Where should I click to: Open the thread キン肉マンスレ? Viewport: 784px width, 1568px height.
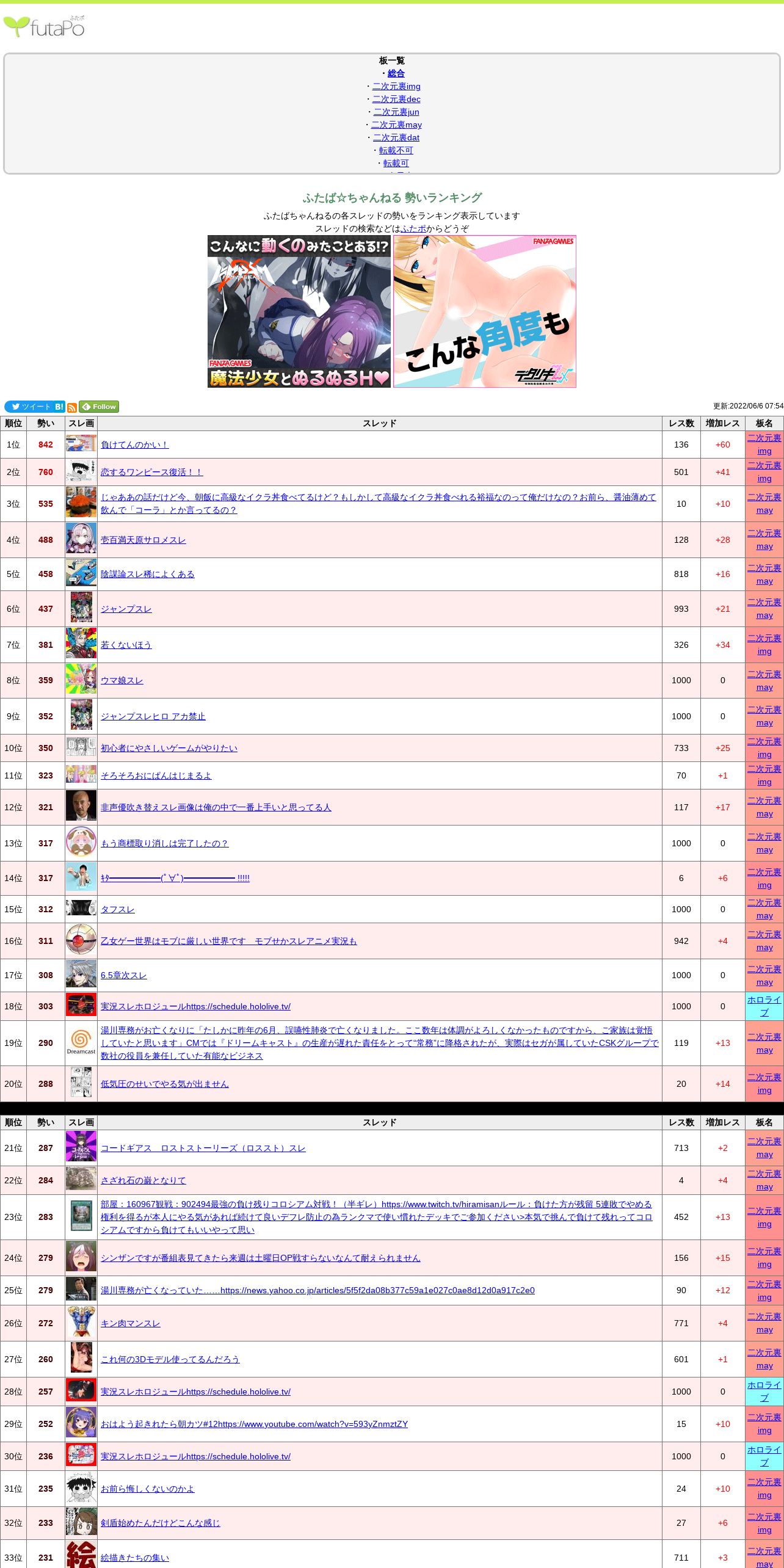[130, 1323]
